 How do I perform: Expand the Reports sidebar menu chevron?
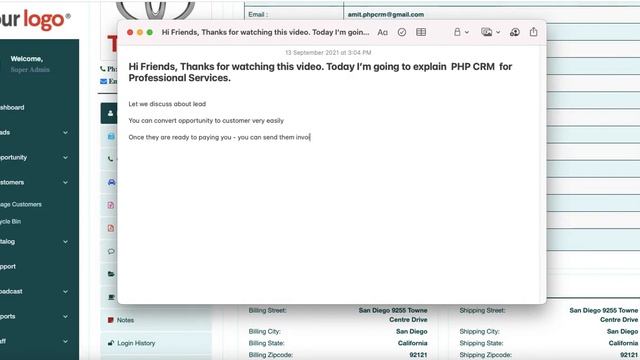coord(65,316)
